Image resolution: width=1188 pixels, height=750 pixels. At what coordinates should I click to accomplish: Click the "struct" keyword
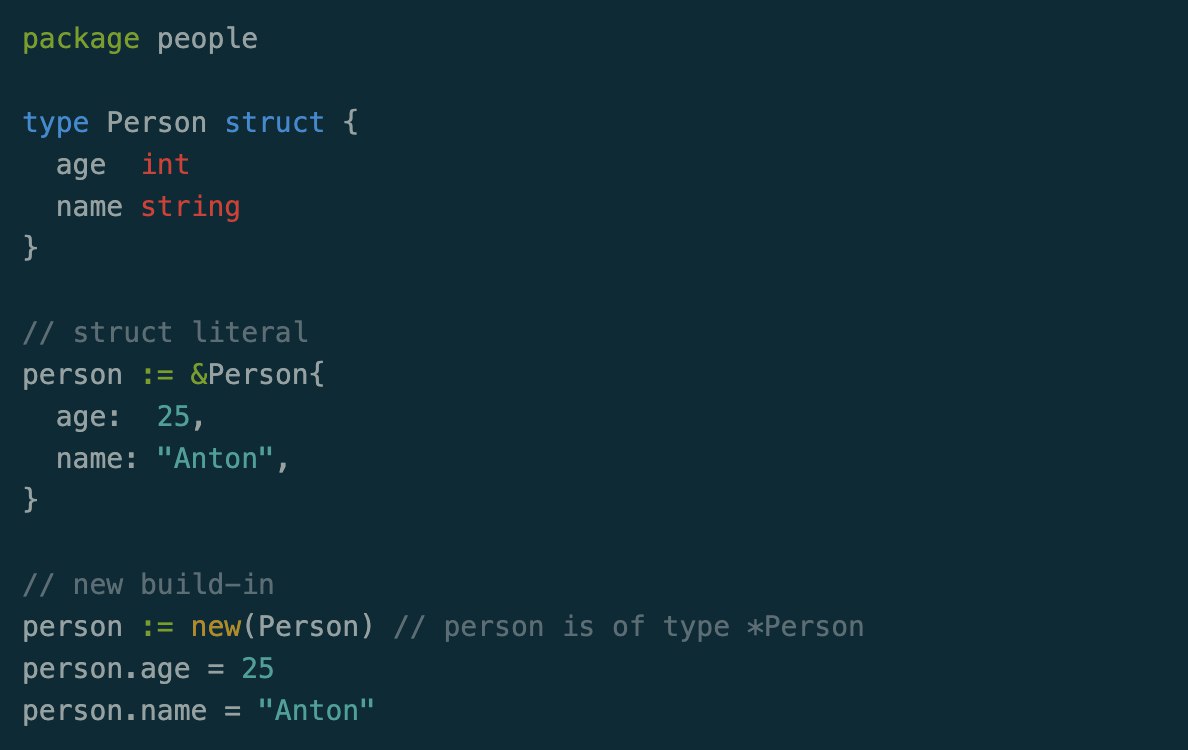274,123
